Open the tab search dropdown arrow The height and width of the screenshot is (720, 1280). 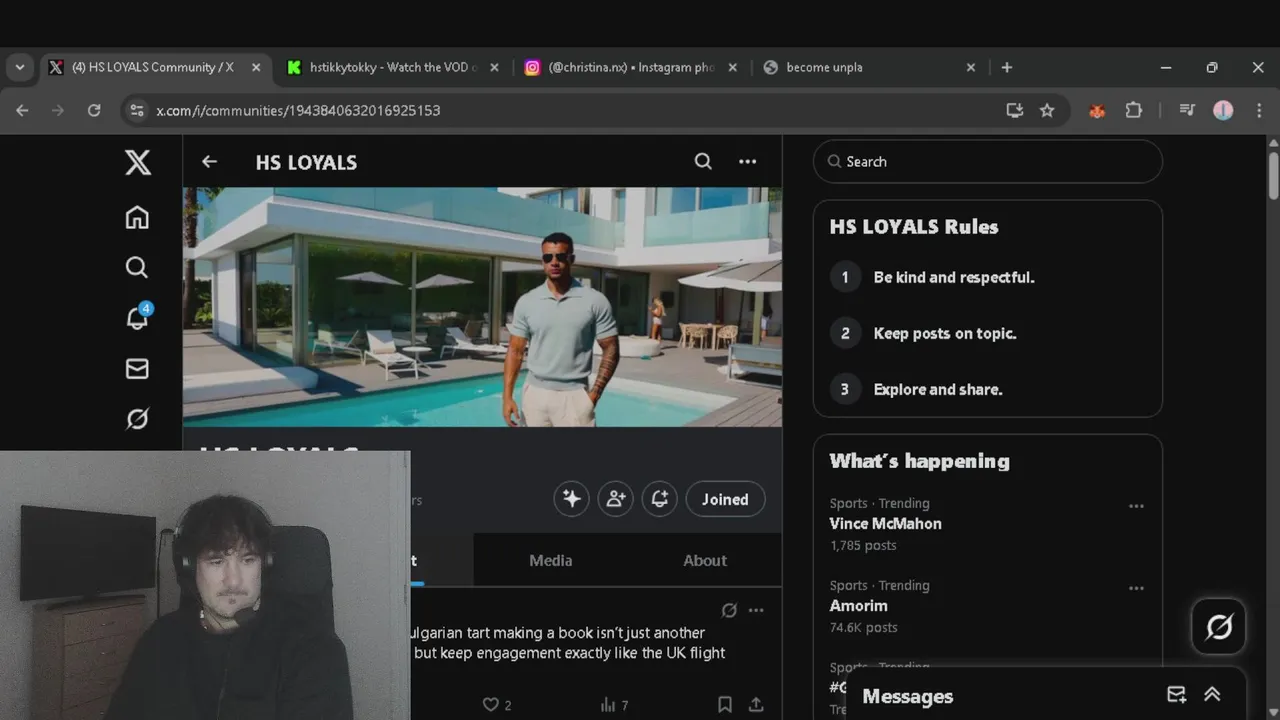(20, 68)
